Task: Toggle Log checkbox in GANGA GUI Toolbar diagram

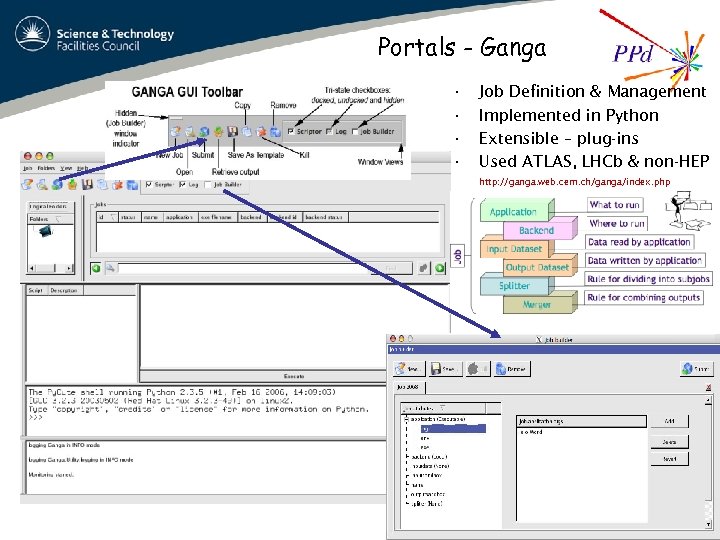Action: (329, 131)
